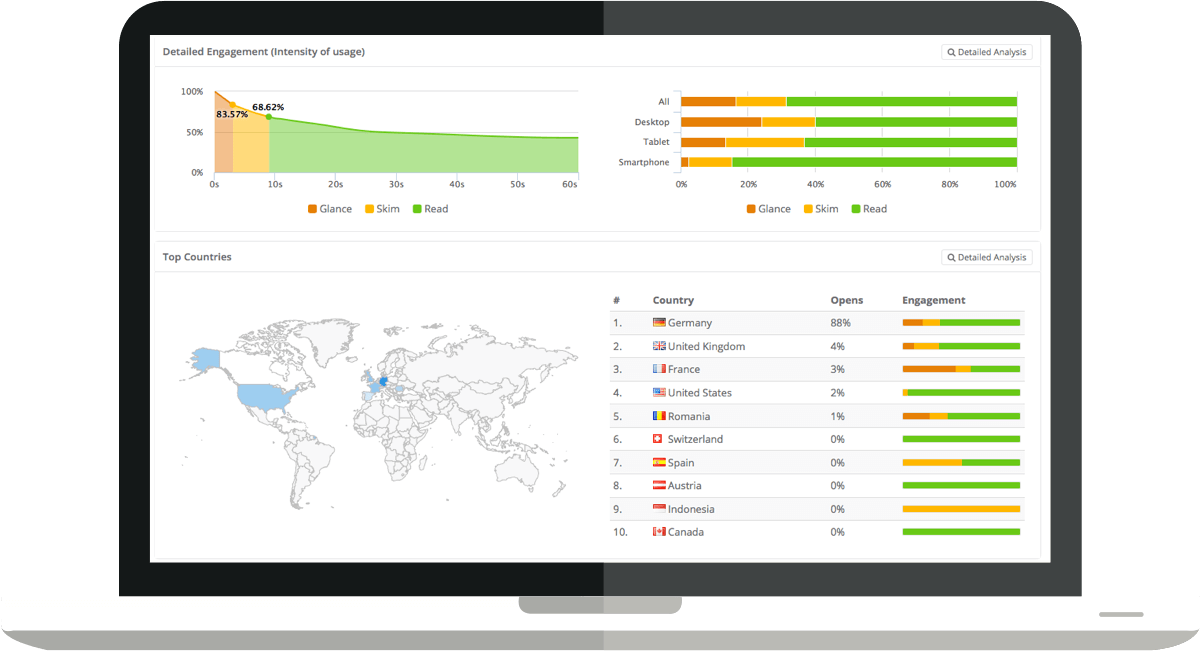Click the United Kingdom flag icon
The width and height of the screenshot is (1201, 651).
coord(658,346)
